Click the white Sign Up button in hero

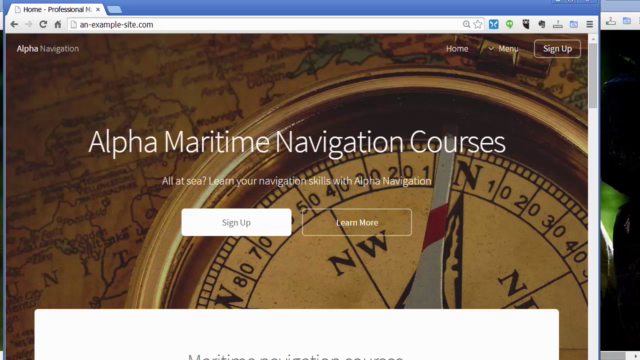click(236, 222)
